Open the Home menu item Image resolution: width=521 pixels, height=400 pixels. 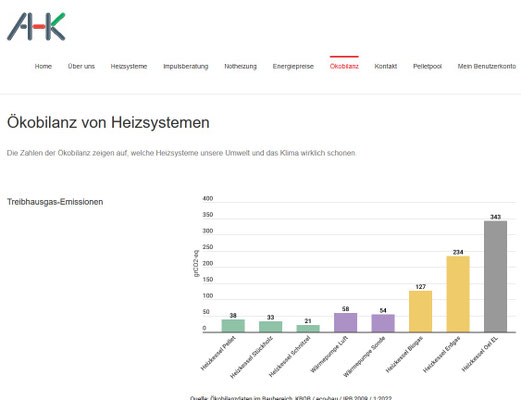pos(43,66)
